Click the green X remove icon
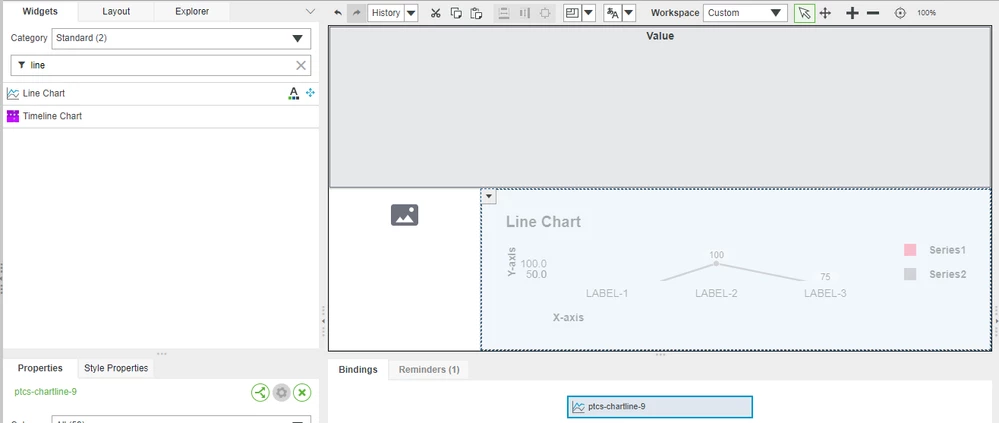 pyautogui.click(x=303, y=392)
